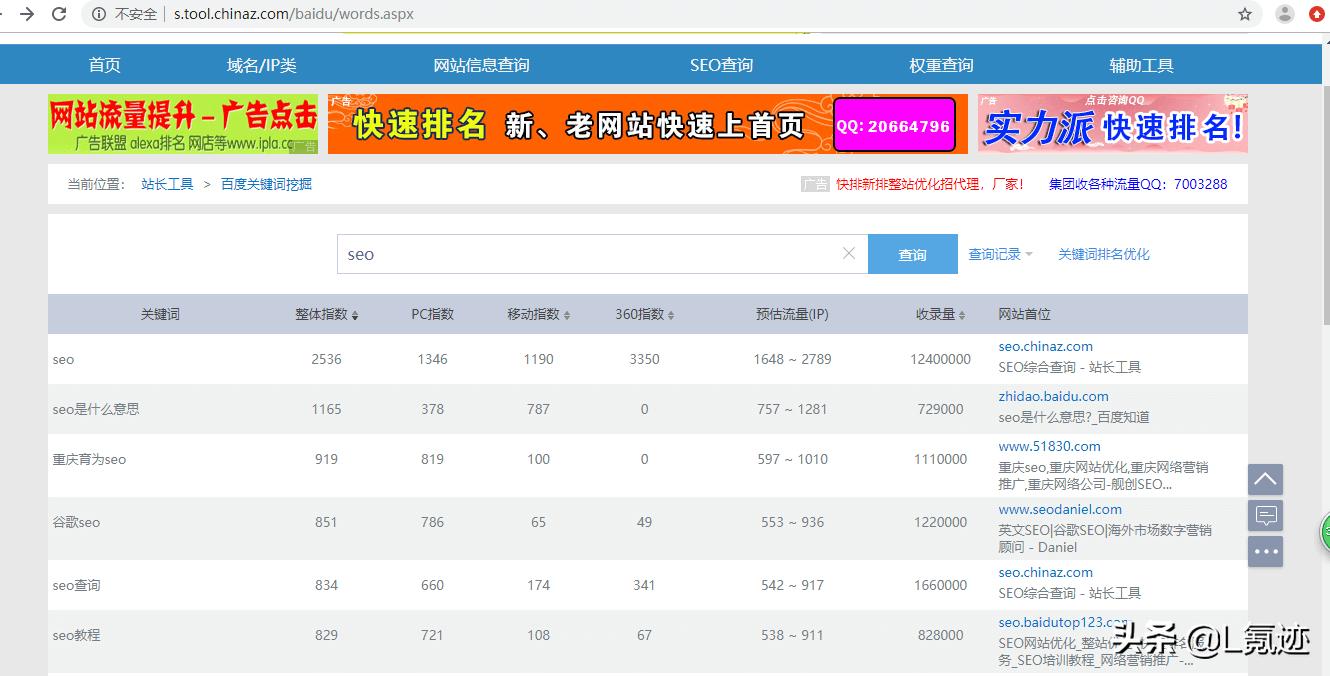Click the back-to-top arrow icon

1265,479
